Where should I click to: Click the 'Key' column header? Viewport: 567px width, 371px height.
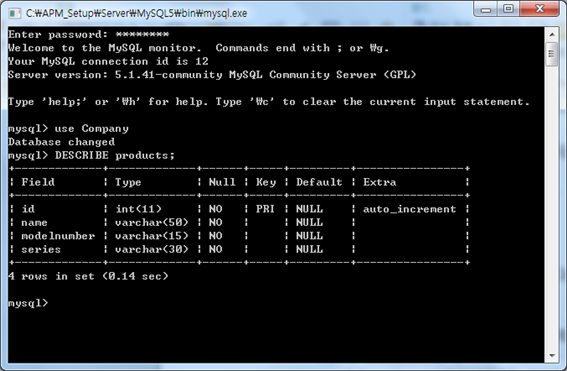pos(266,182)
